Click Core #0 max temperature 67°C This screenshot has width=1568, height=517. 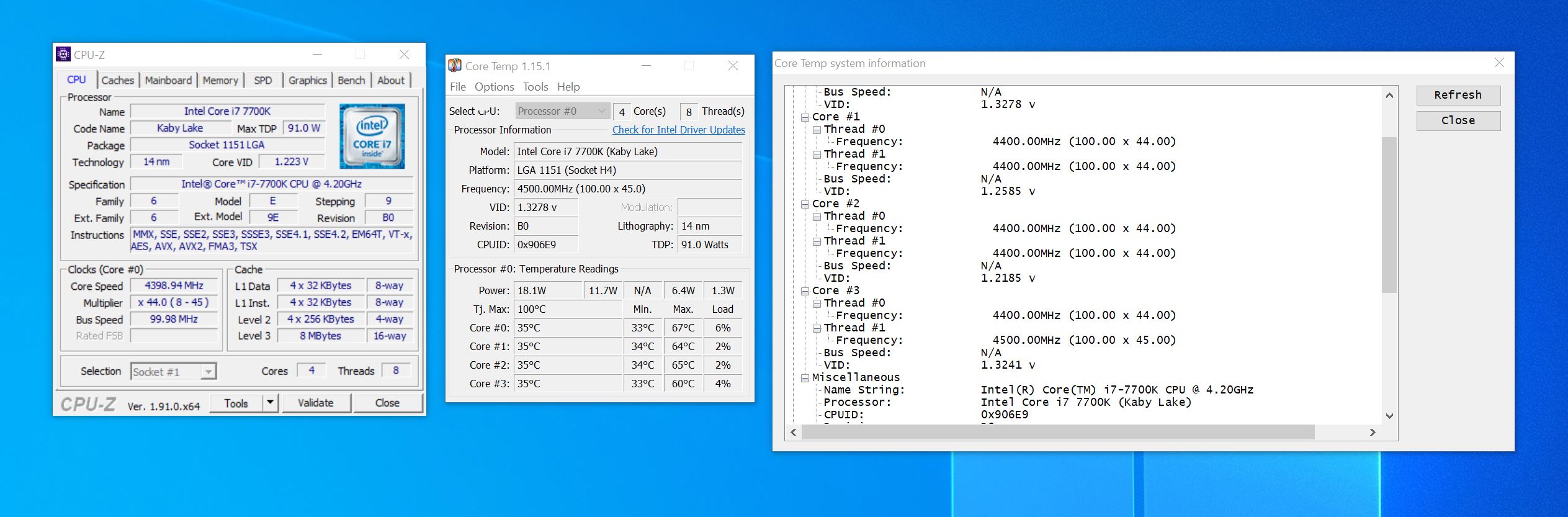click(683, 328)
